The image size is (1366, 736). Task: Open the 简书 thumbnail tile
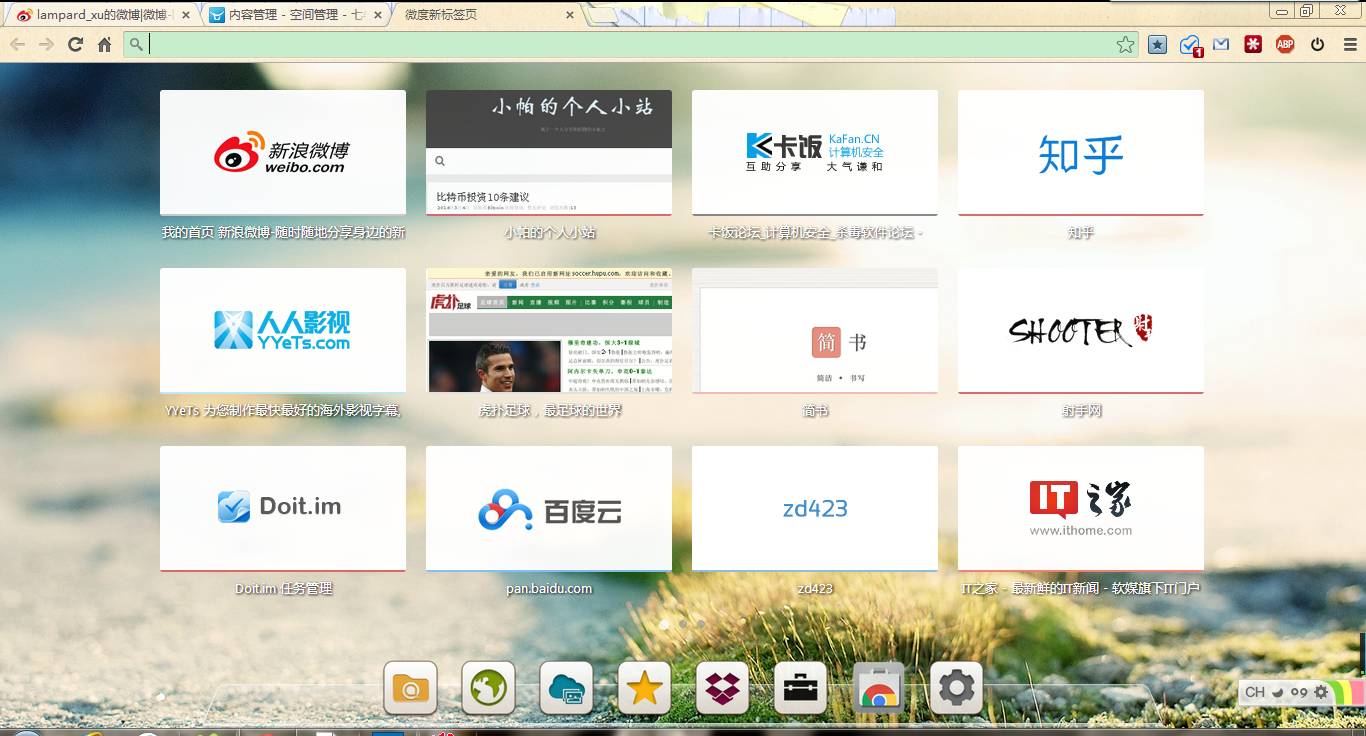tap(815, 330)
